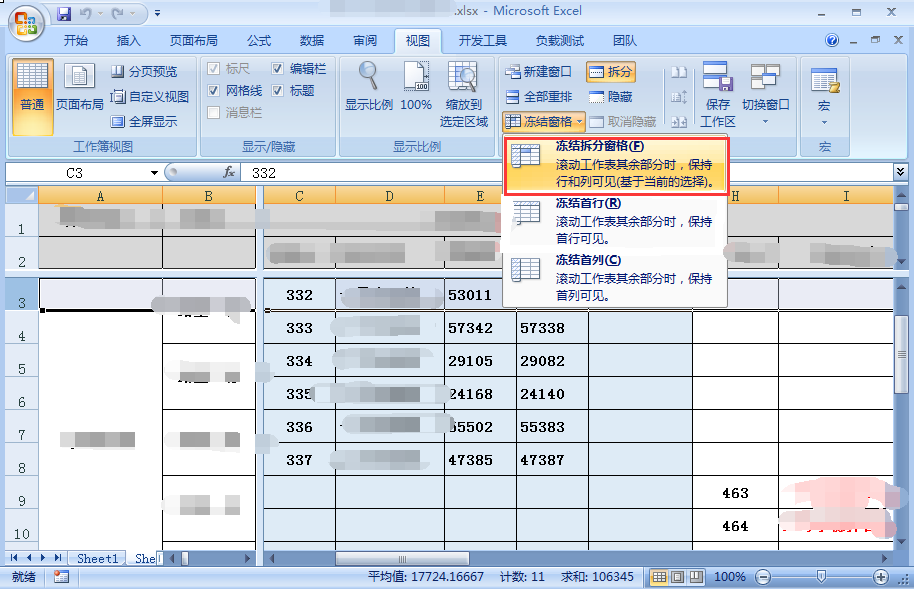Click Select All corner of worksheet

coord(22,195)
